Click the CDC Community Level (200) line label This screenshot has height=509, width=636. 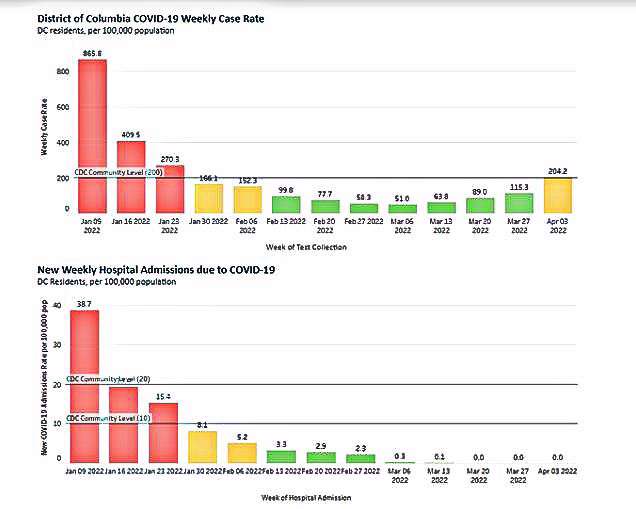pos(118,172)
